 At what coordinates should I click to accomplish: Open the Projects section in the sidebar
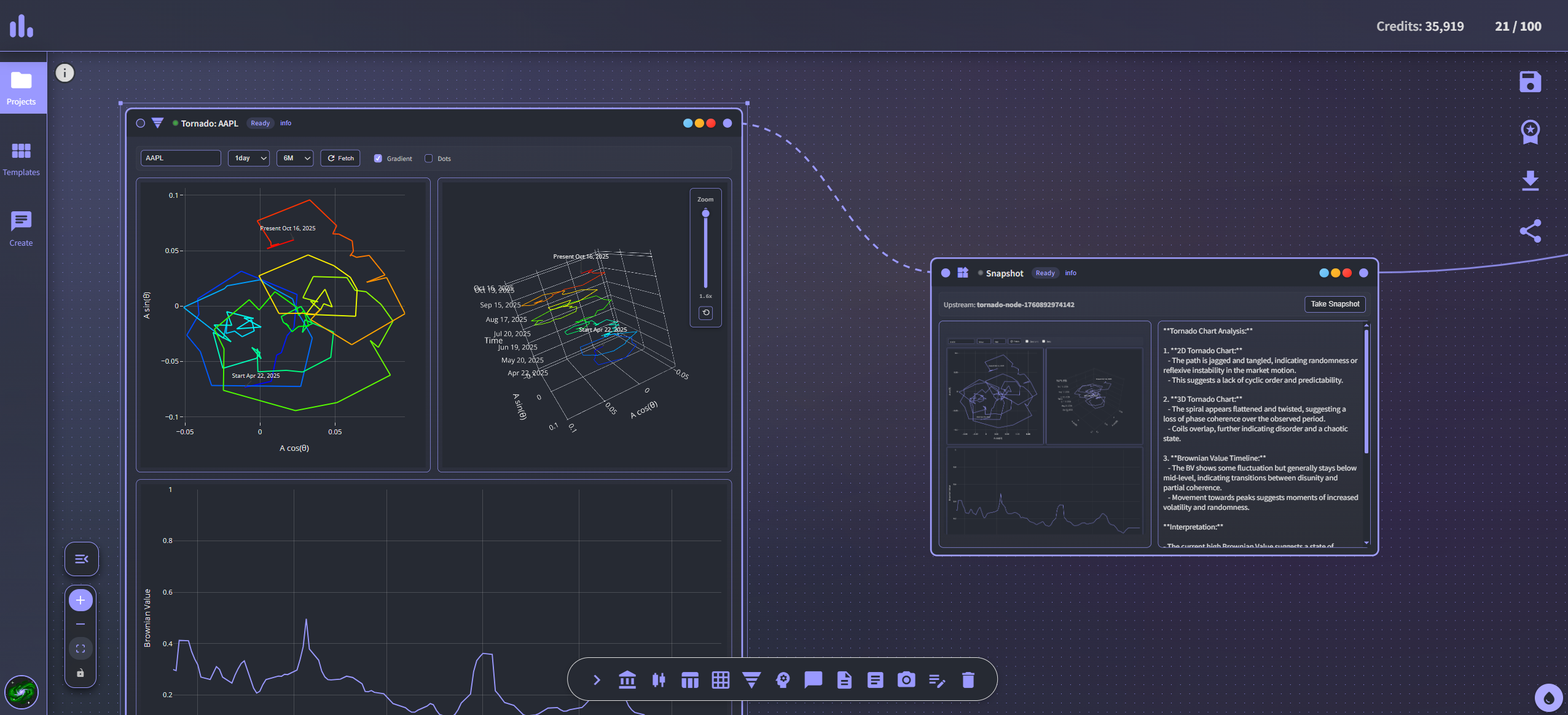point(22,87)
